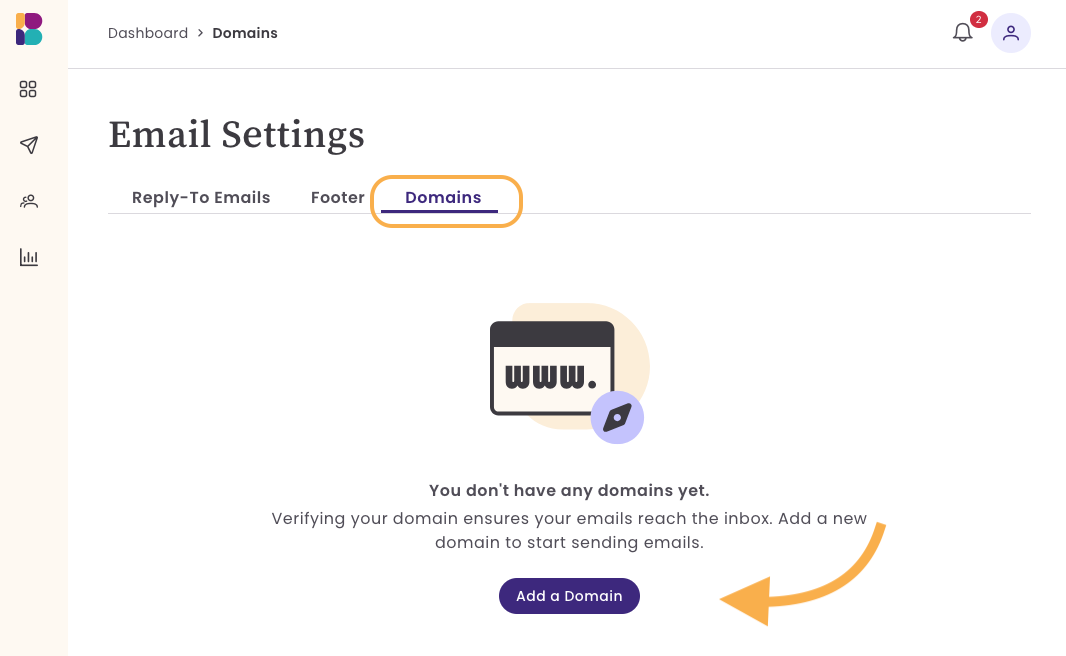The height and width of the screenshot is (656, 1066).
Task: Open the contacts people icon in sidebar
Action: (x=29, y=201)
